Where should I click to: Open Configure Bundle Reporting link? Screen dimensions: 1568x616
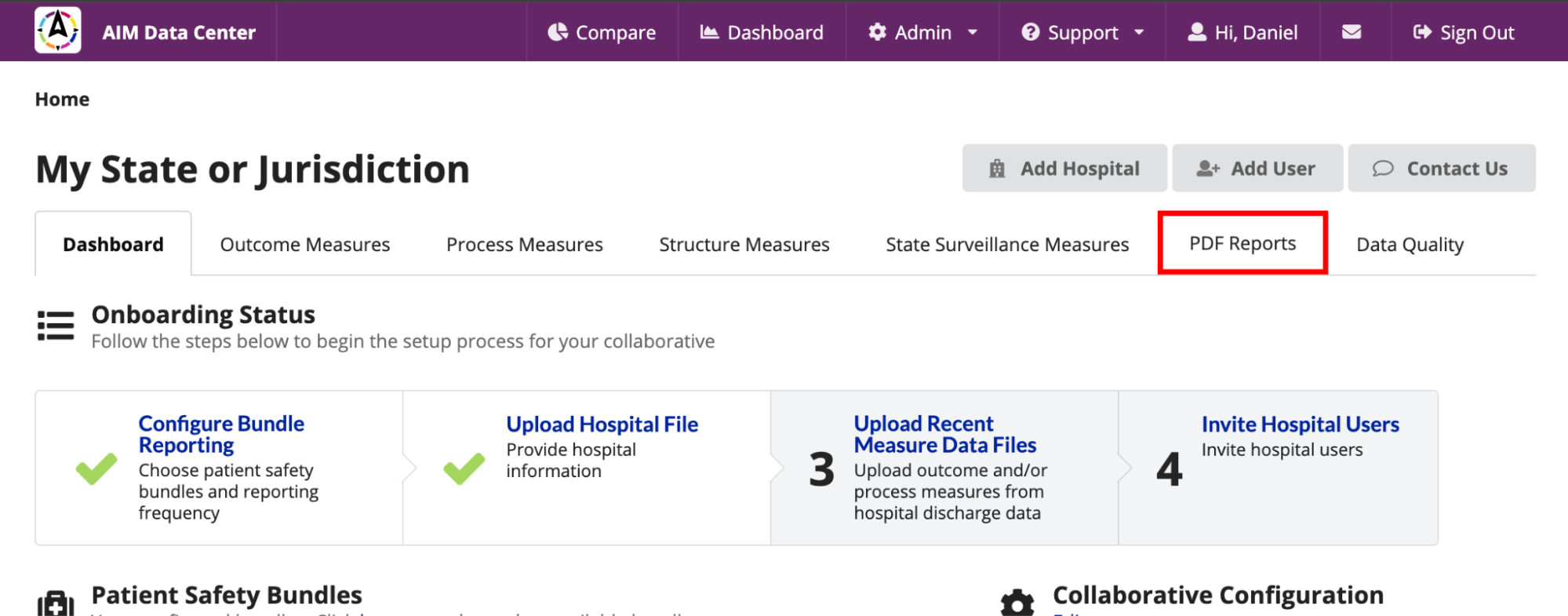pos(221,434)
